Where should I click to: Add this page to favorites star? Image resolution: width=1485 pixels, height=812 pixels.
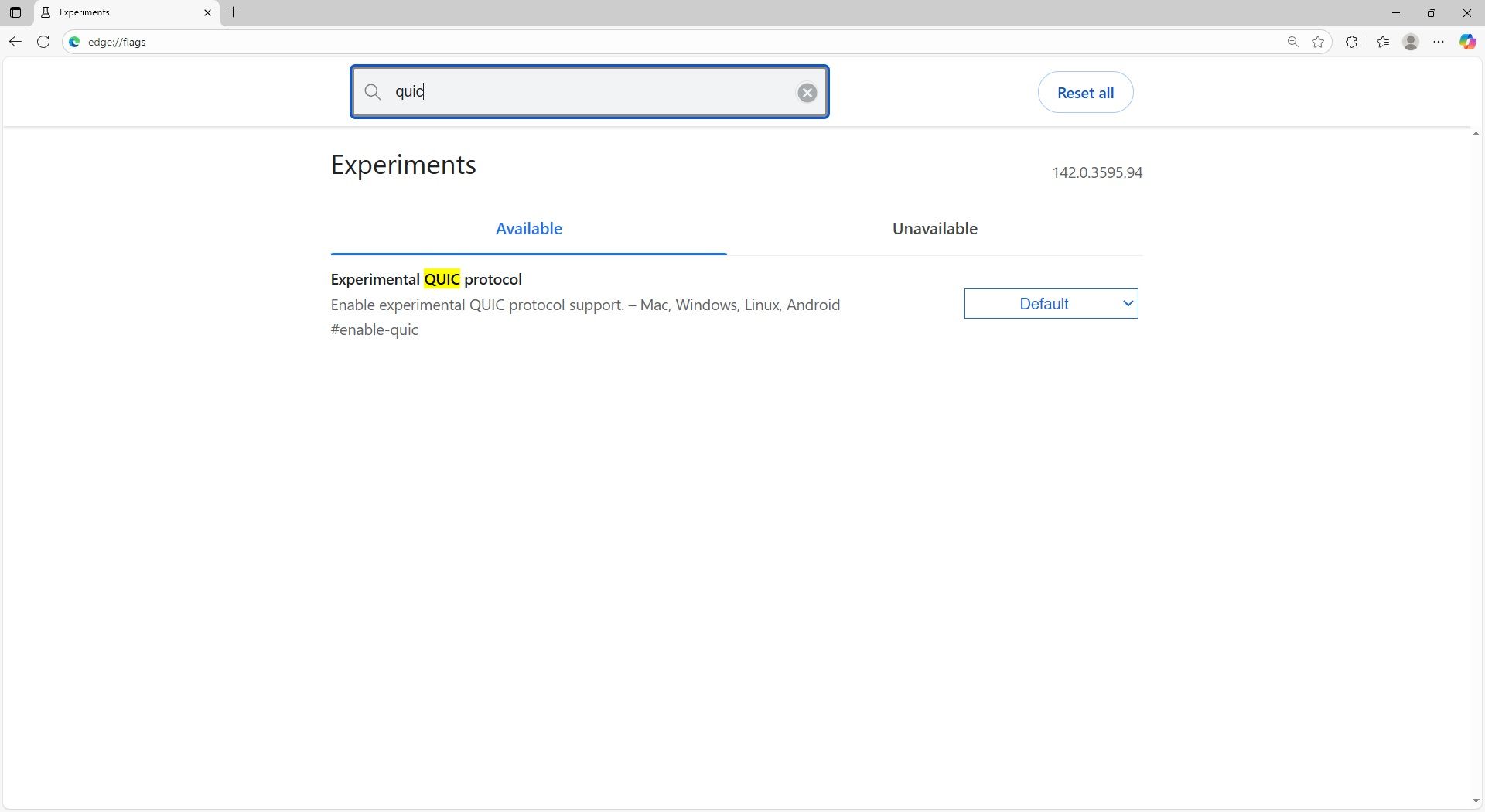click(1318, 42)
